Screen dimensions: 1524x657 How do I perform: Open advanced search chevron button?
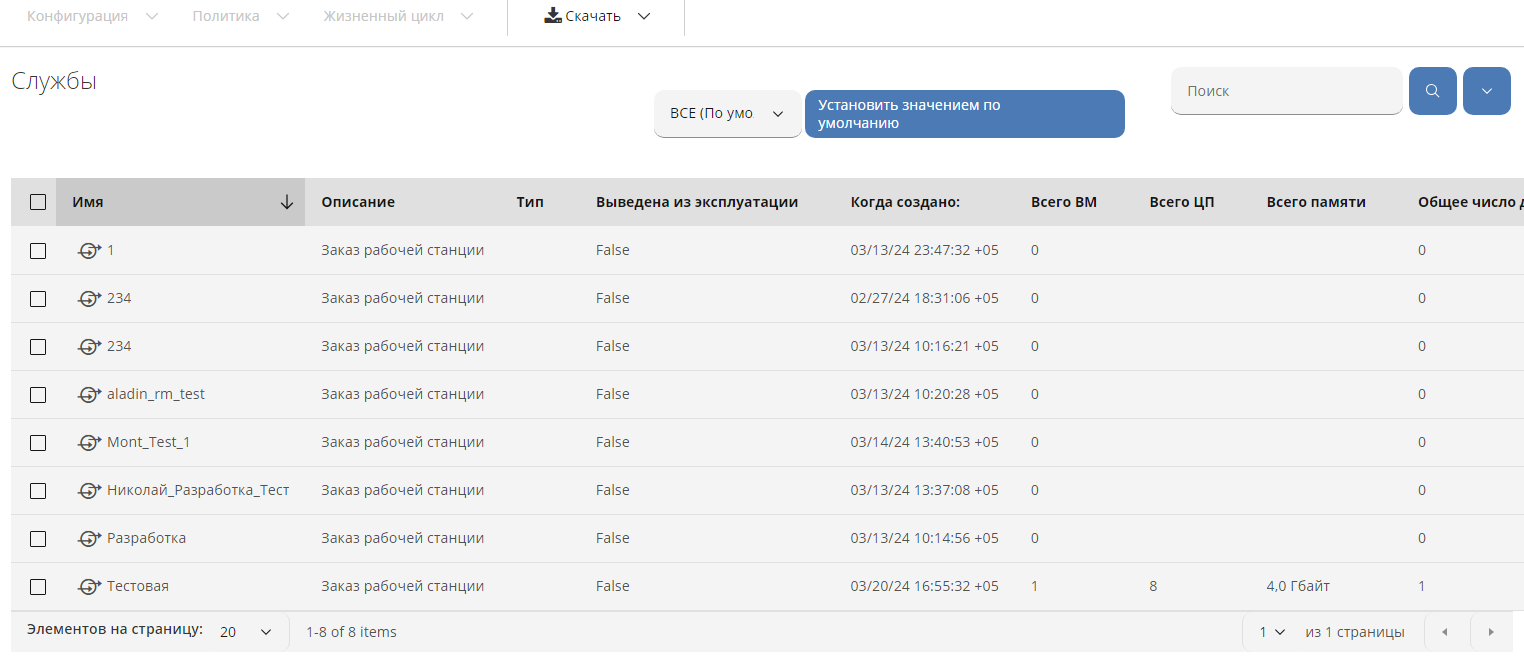click(x=1486, y=91)
